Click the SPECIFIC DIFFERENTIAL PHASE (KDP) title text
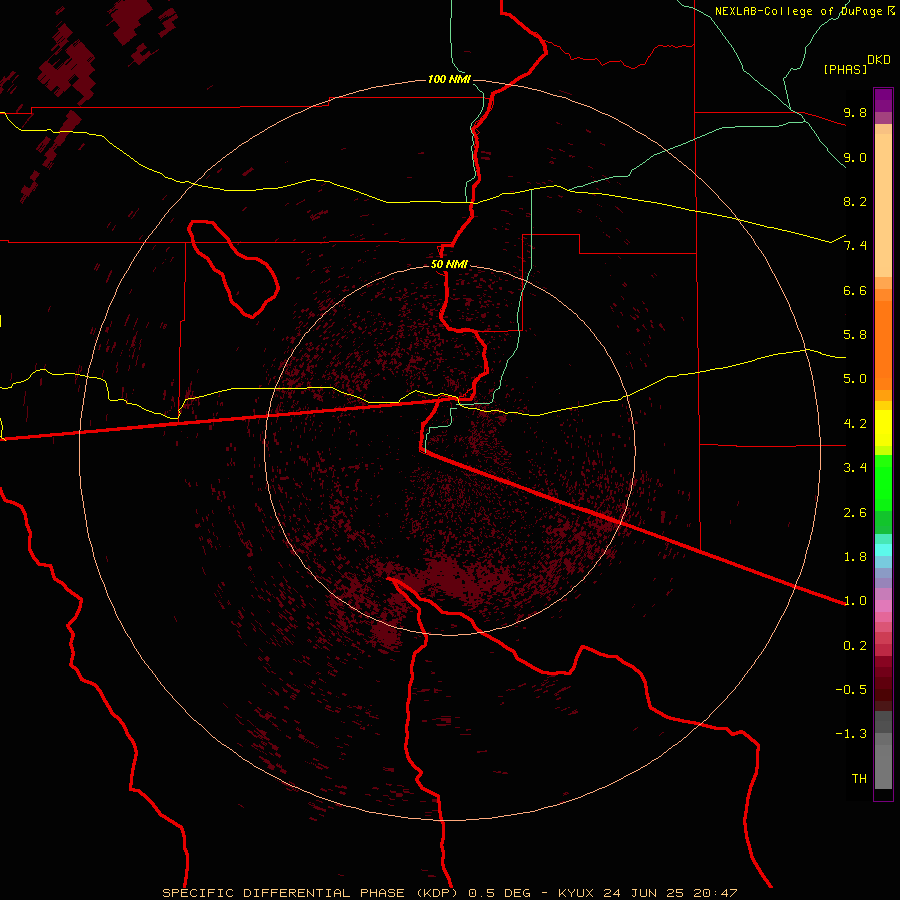Viewport: 900px width, 900px height. click(x=309, y=893)
